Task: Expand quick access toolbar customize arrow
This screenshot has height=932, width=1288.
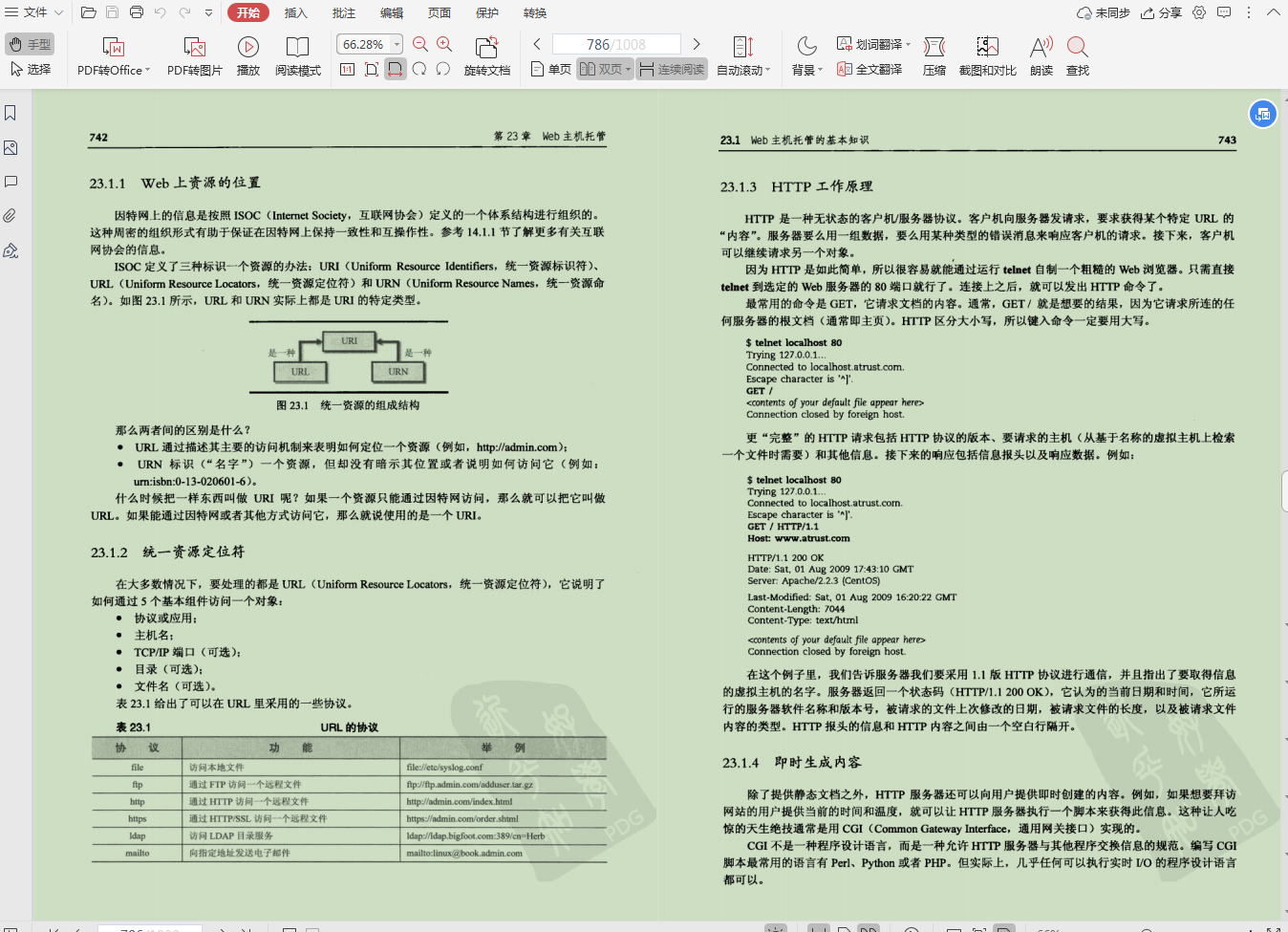Action: [x=210, y=12]
